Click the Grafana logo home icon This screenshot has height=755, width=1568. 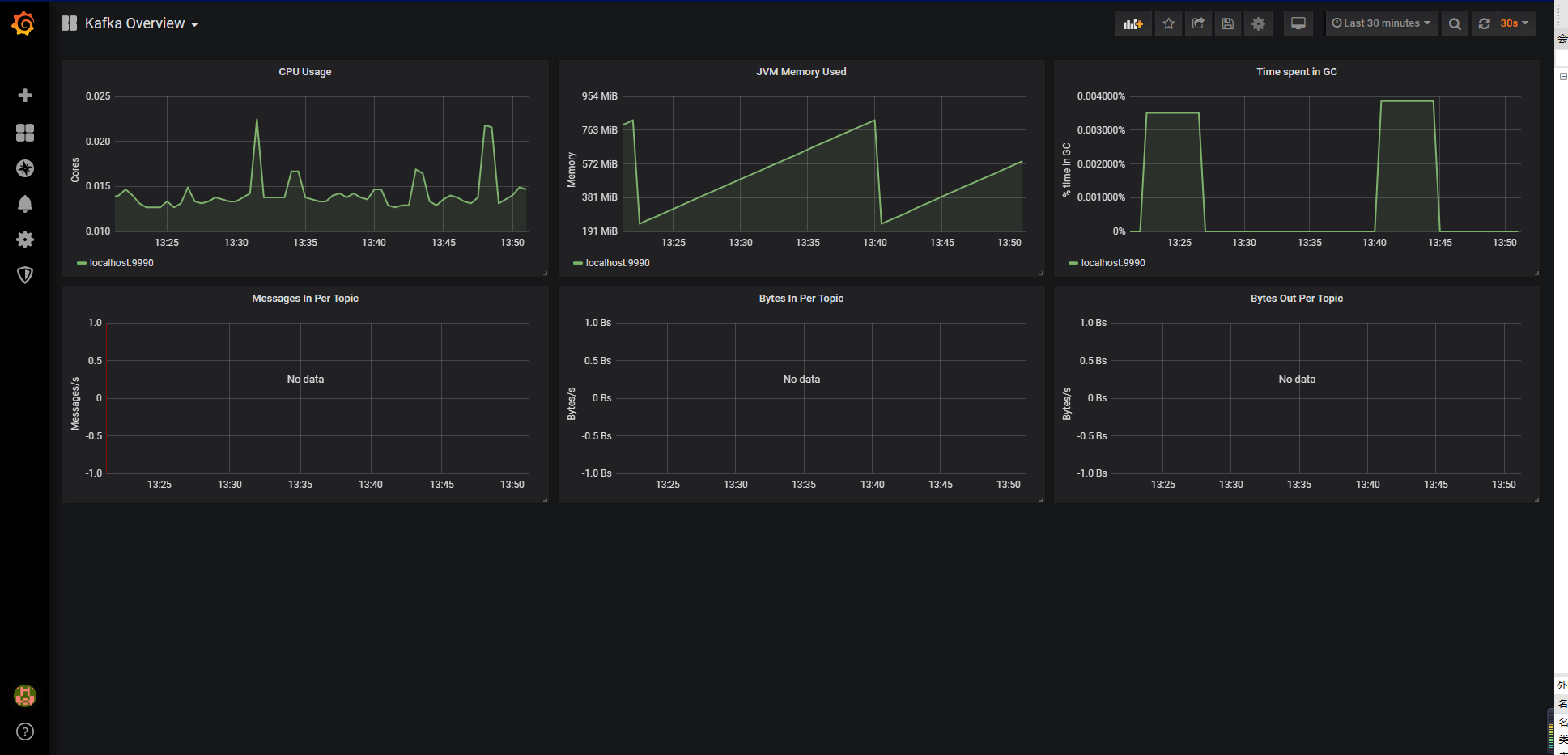[x=23, y=23]
